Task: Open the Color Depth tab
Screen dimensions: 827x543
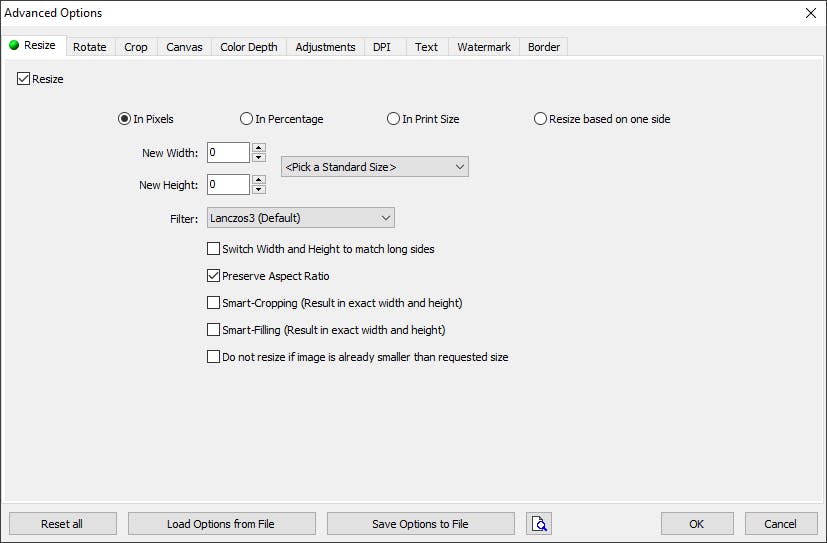Action: (x=248, y=47)
